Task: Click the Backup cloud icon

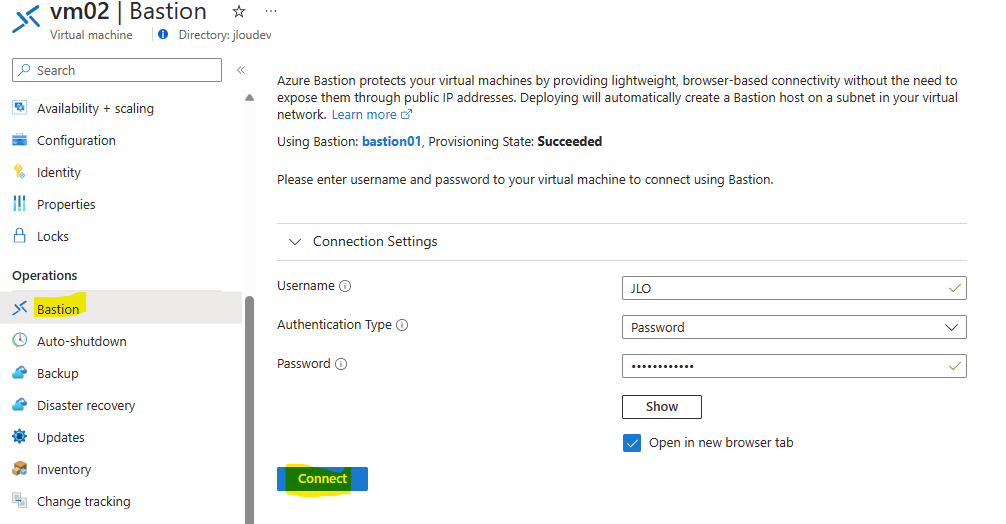Action: [x=20, y=373]
